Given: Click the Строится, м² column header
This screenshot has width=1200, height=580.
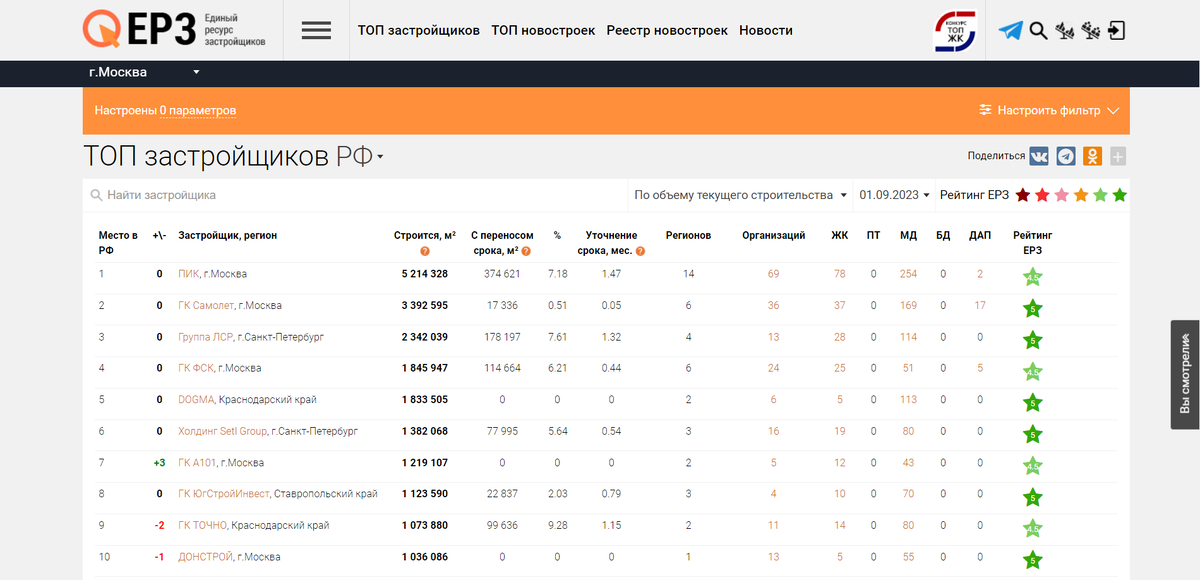Looking at the screenshot, I should click(x=425, y=236).
